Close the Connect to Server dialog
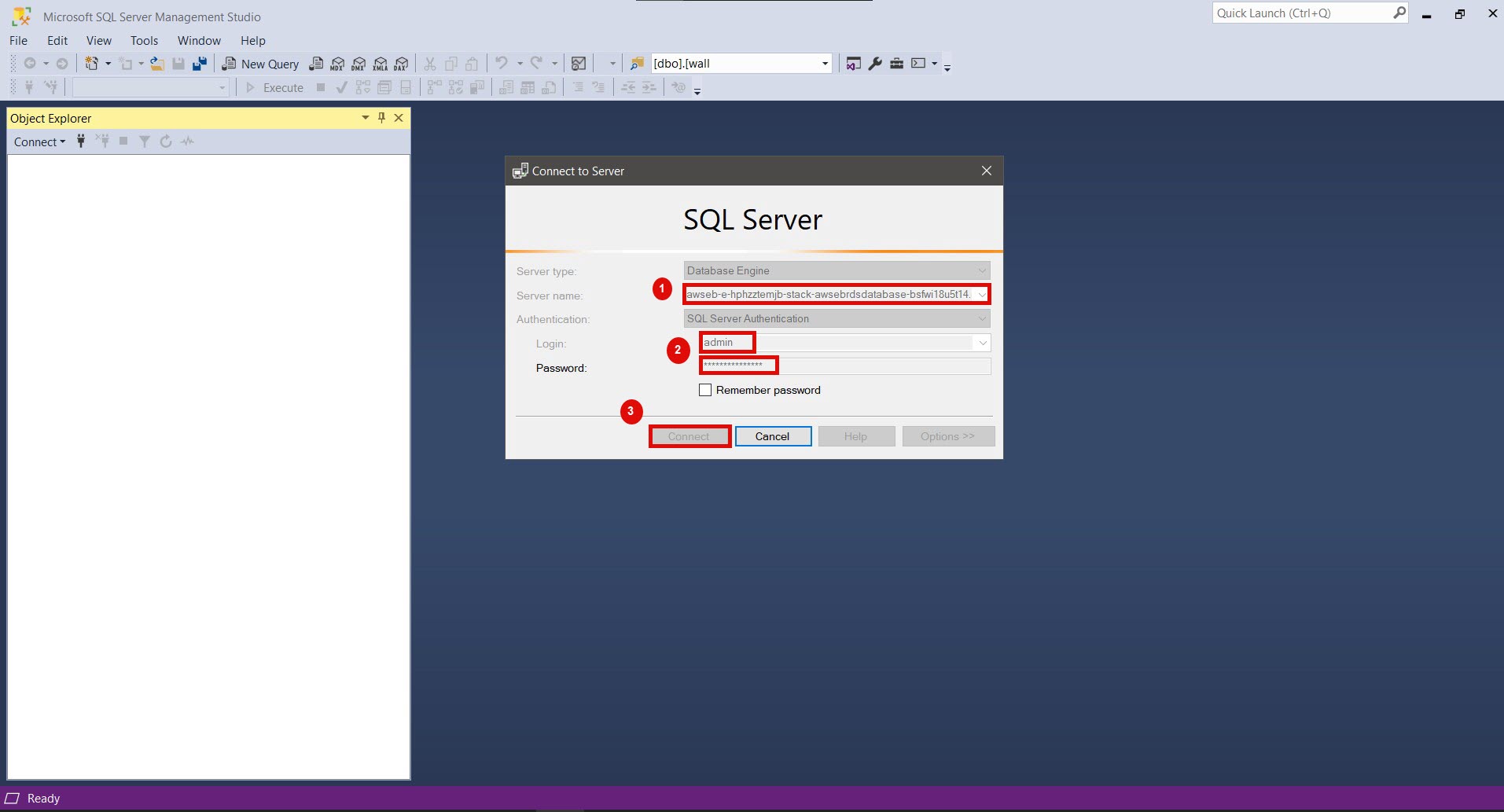 point(987,171)
